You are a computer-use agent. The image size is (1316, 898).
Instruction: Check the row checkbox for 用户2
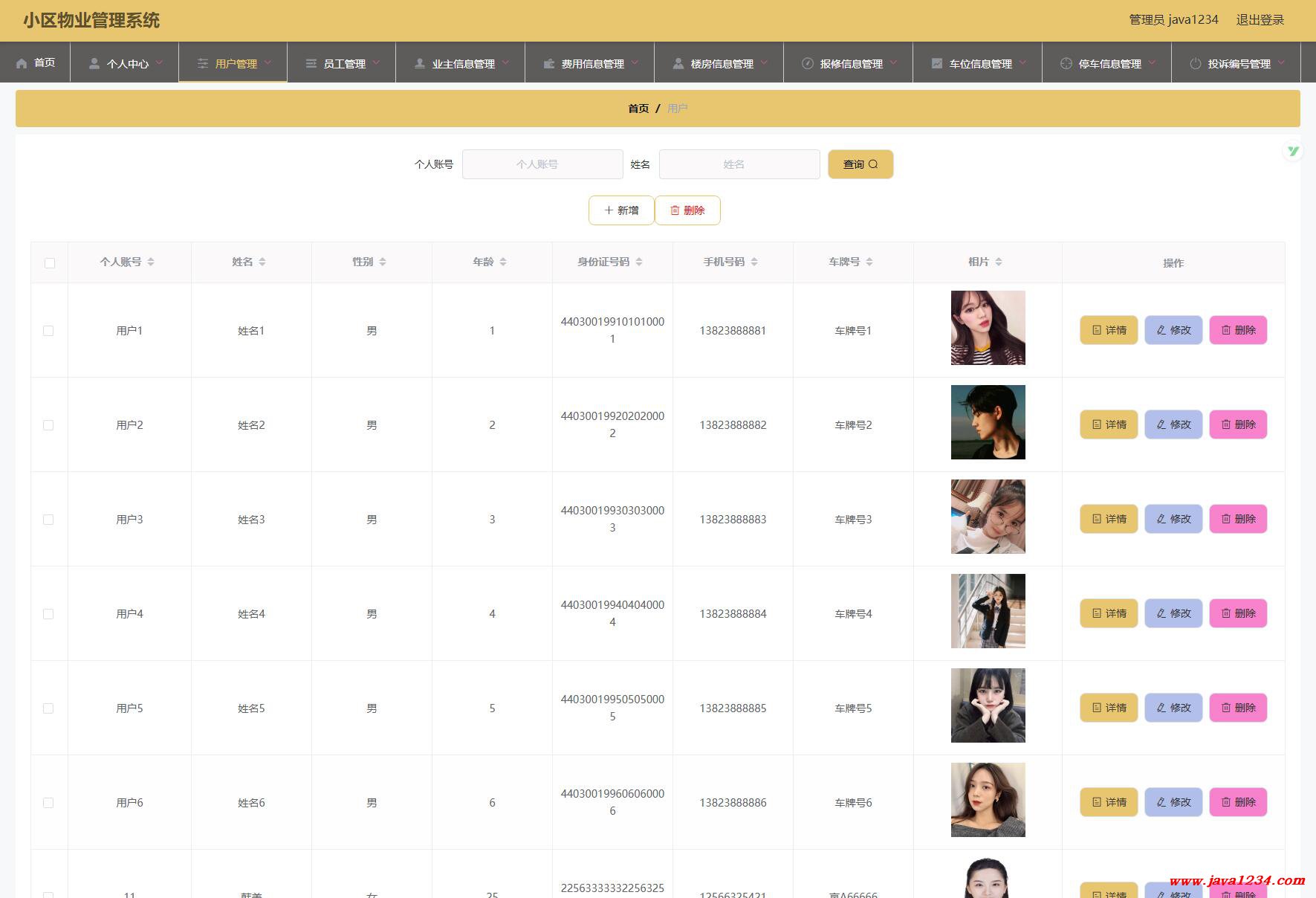[48, 425]
